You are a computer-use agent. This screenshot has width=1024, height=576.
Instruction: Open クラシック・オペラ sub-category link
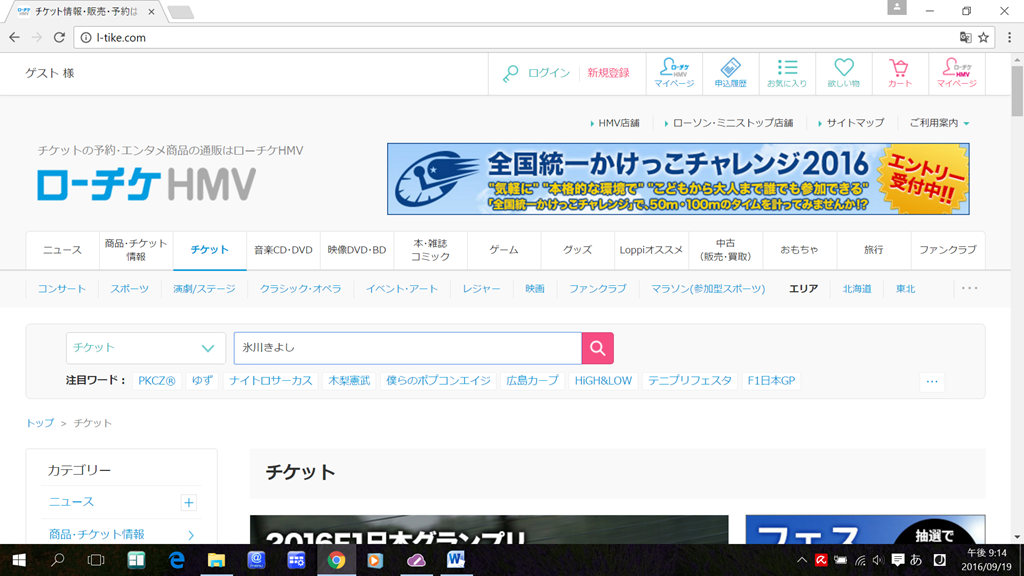click(x=300, y=289)
